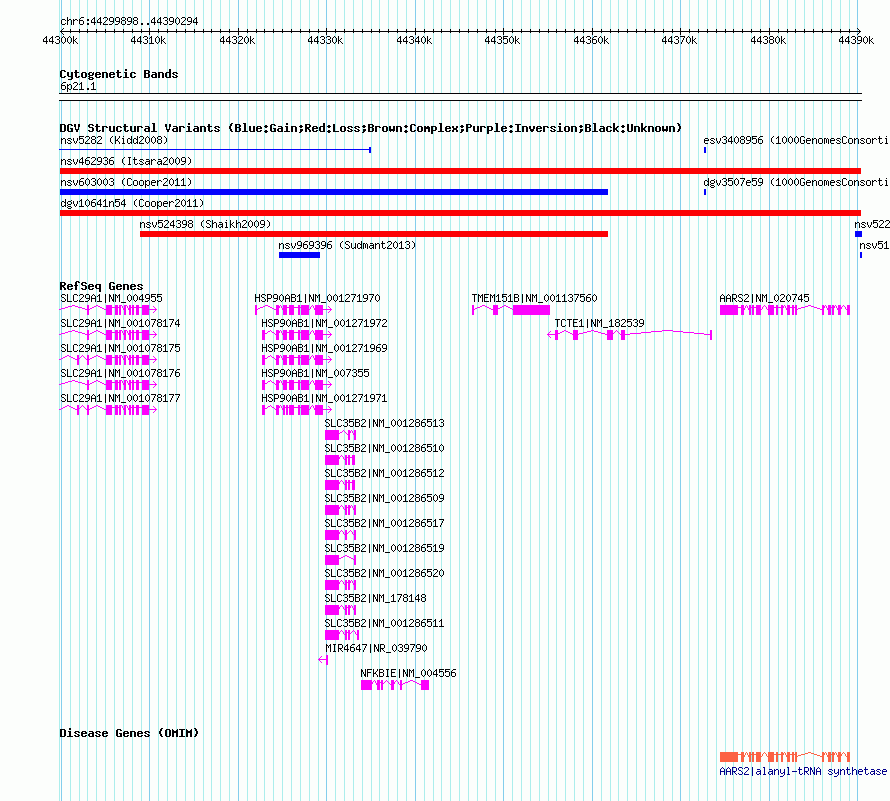This screenshot has height=801, width=890.
Task: Open the dgv3507e59 variant label
Action: click(796, 182)
